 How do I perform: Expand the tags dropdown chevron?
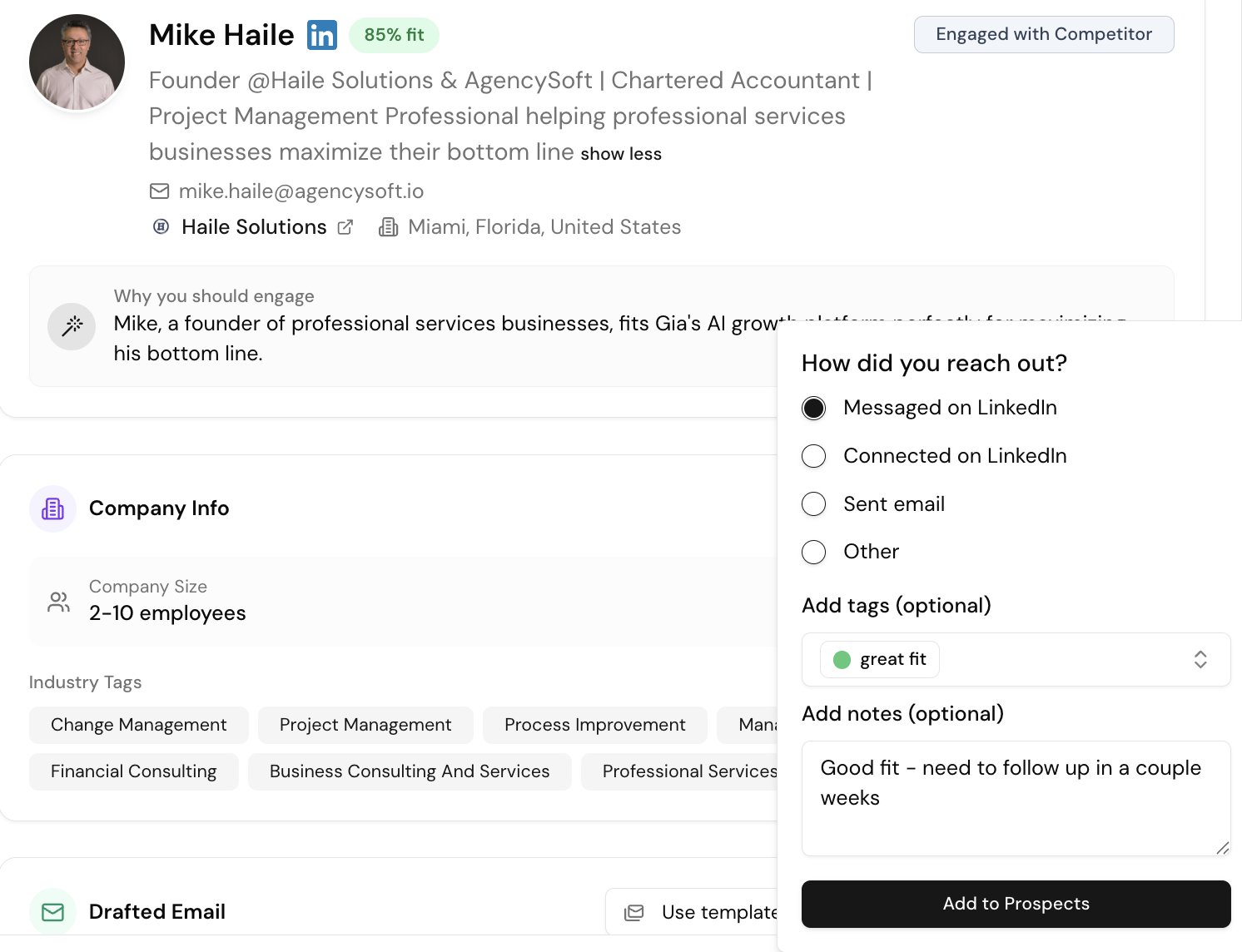pos(1200,660)
